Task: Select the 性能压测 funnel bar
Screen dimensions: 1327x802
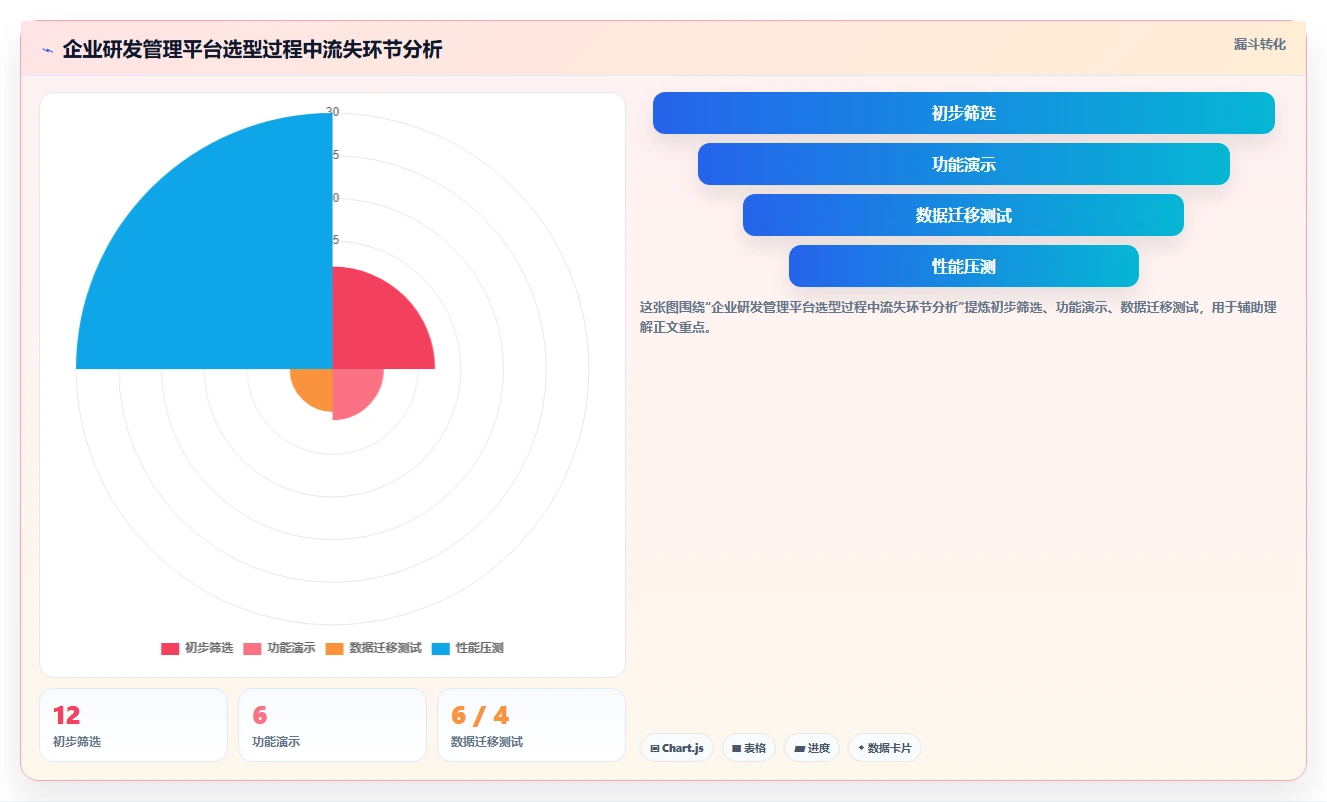Action: point(964,266)
